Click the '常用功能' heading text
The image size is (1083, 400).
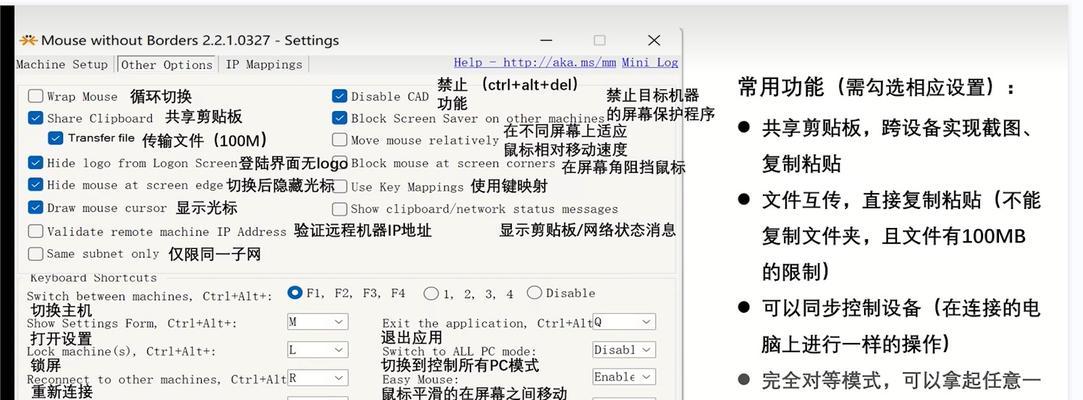[x=781, y=87]
